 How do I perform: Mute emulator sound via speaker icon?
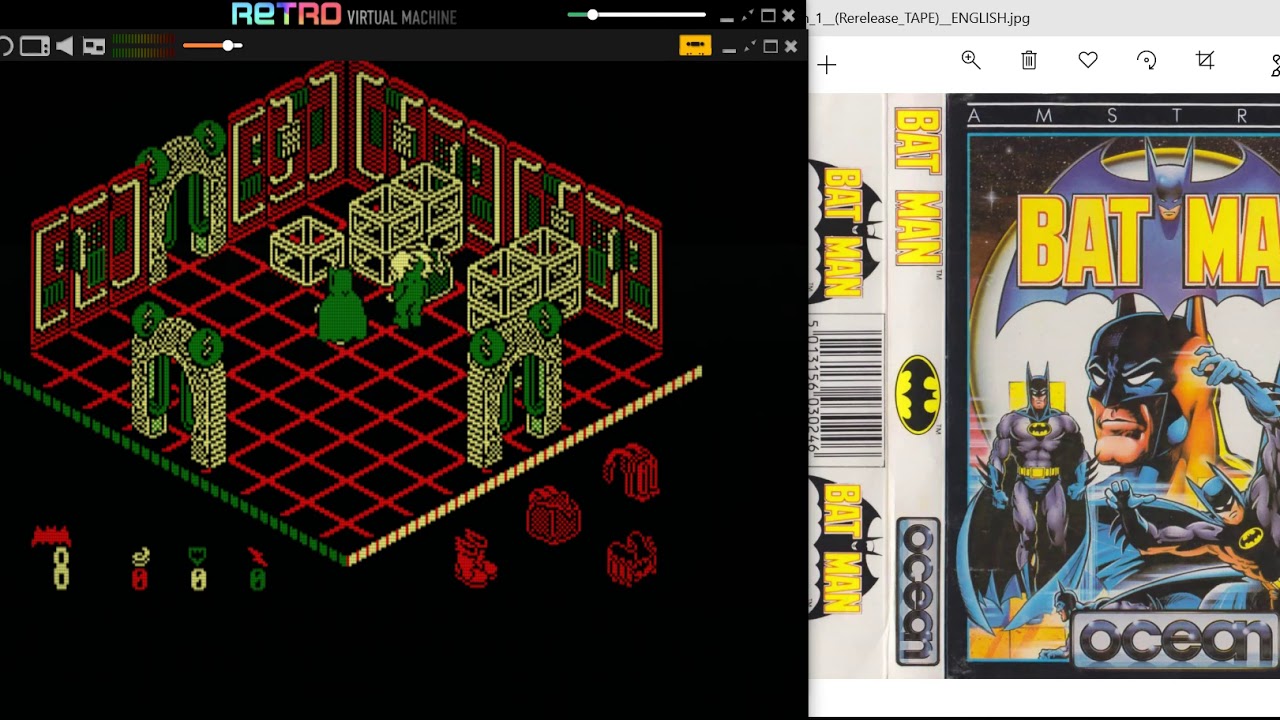[x=65, y=46]
